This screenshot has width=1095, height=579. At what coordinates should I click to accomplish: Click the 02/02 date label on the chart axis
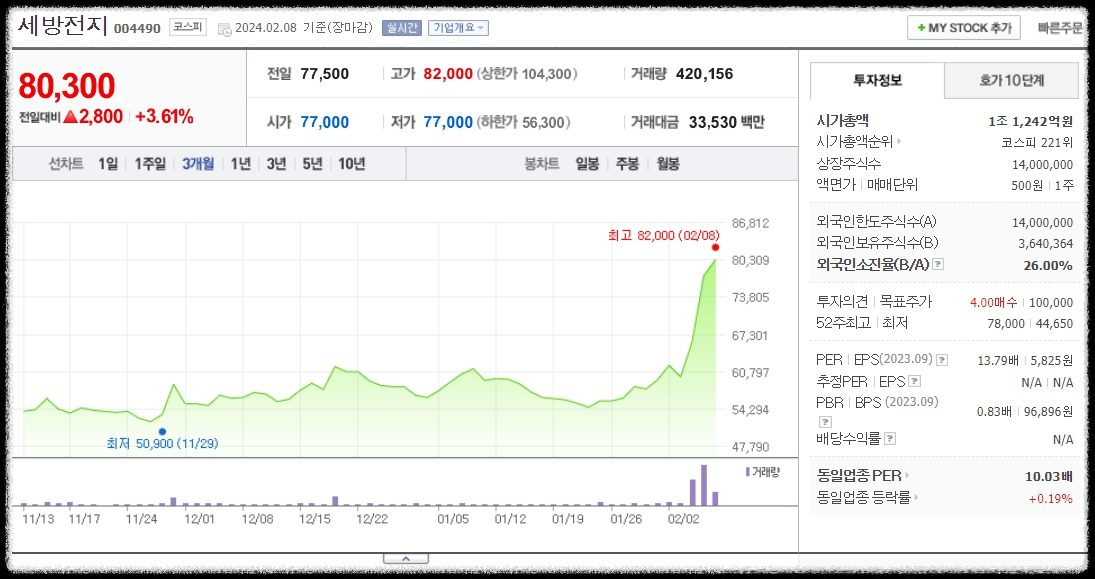point(684,520)
